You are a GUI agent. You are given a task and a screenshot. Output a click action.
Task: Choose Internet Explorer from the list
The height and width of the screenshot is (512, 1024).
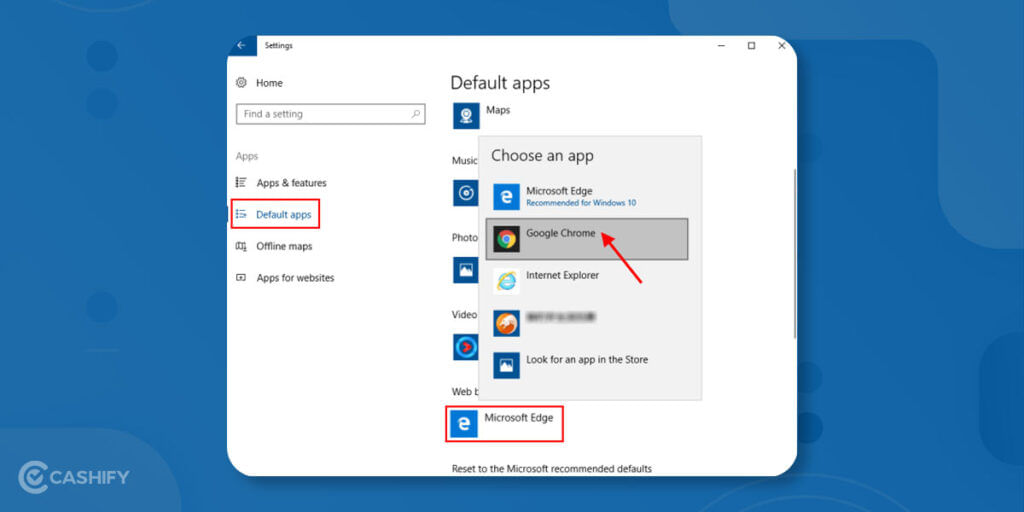click(x=586, y=281)
